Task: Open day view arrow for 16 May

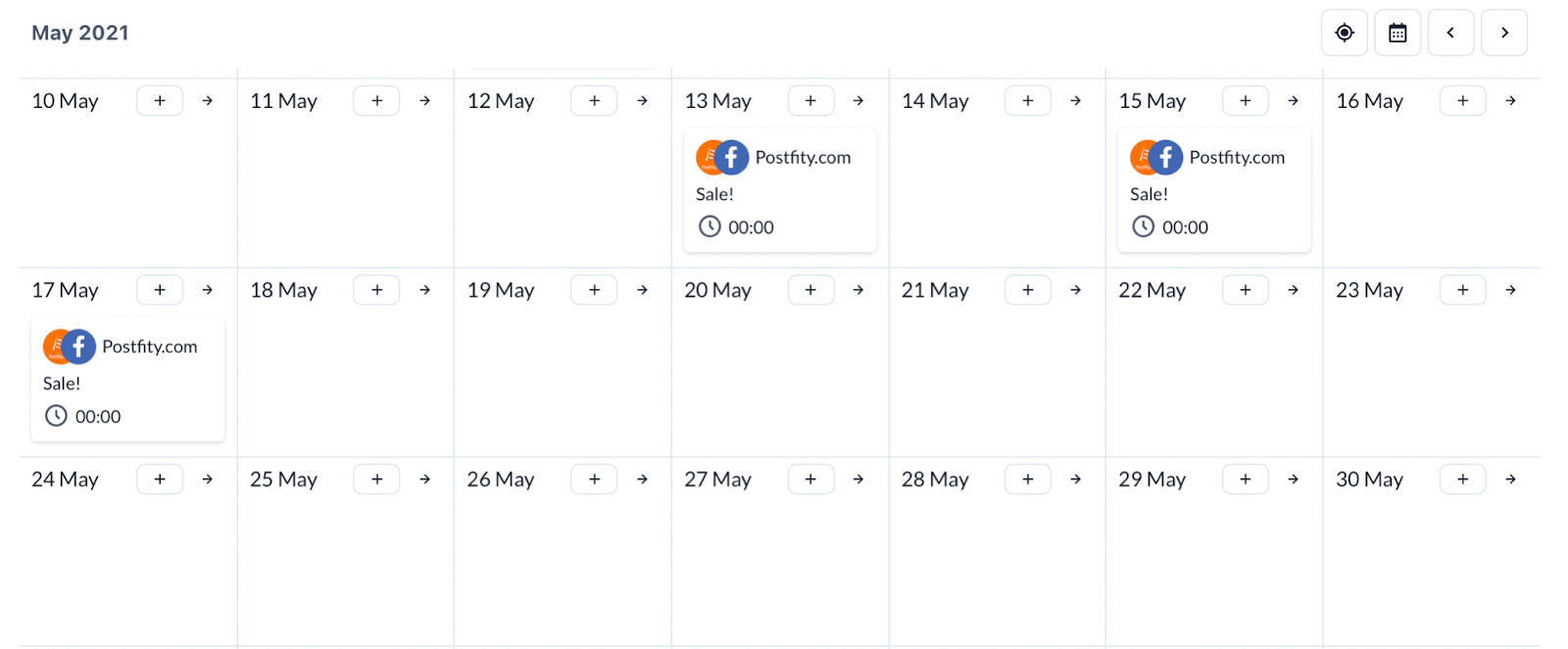Action: [1511, 101]
